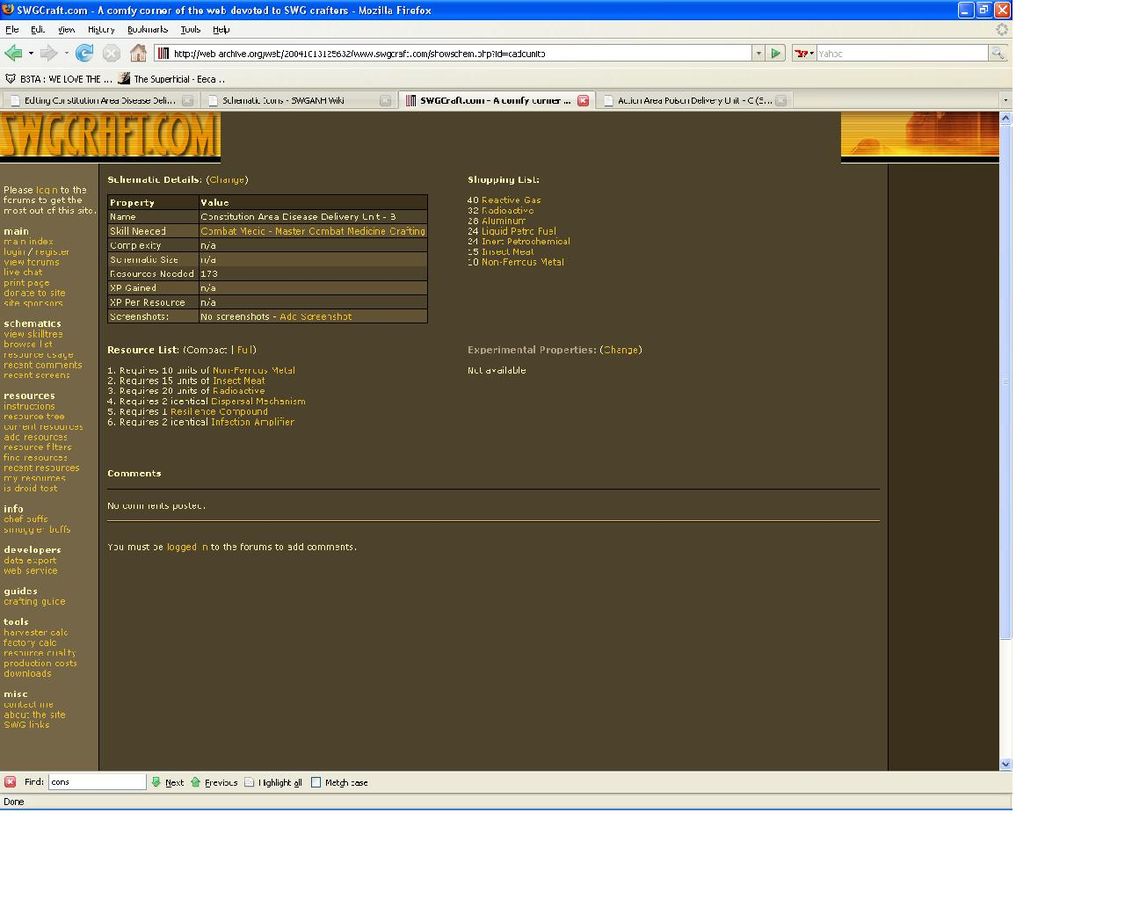
Task: Click Find Previous green arrow
Action: (196, 782)
